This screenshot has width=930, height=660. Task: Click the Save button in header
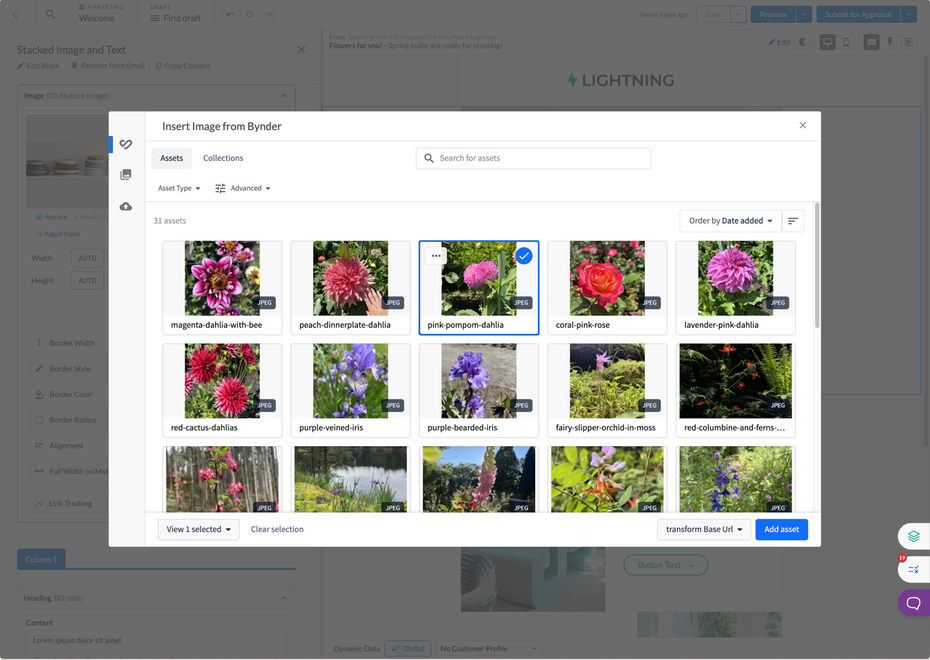click(x=713, y=14)
